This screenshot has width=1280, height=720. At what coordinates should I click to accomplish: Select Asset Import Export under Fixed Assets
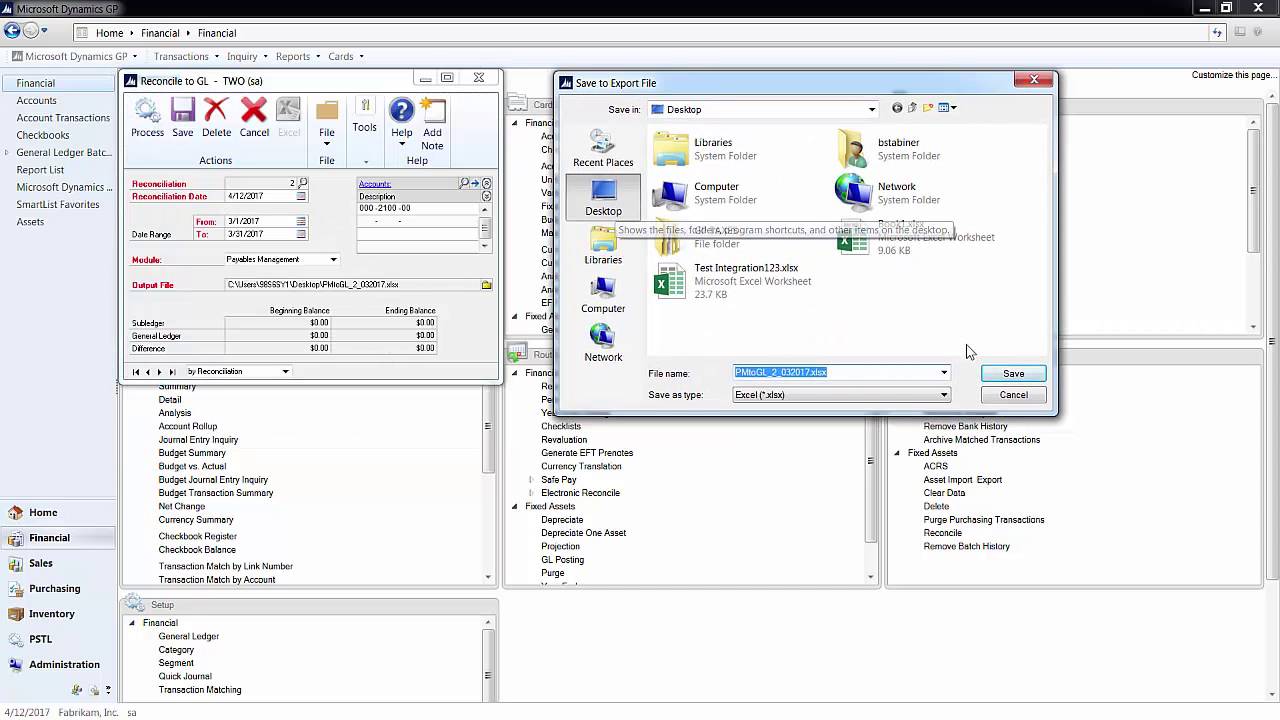coord(962,480)
